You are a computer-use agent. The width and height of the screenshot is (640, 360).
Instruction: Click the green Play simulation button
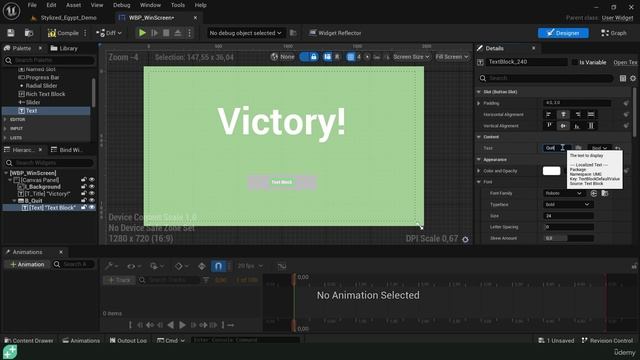pyautogui.click(x=142, y=33)
